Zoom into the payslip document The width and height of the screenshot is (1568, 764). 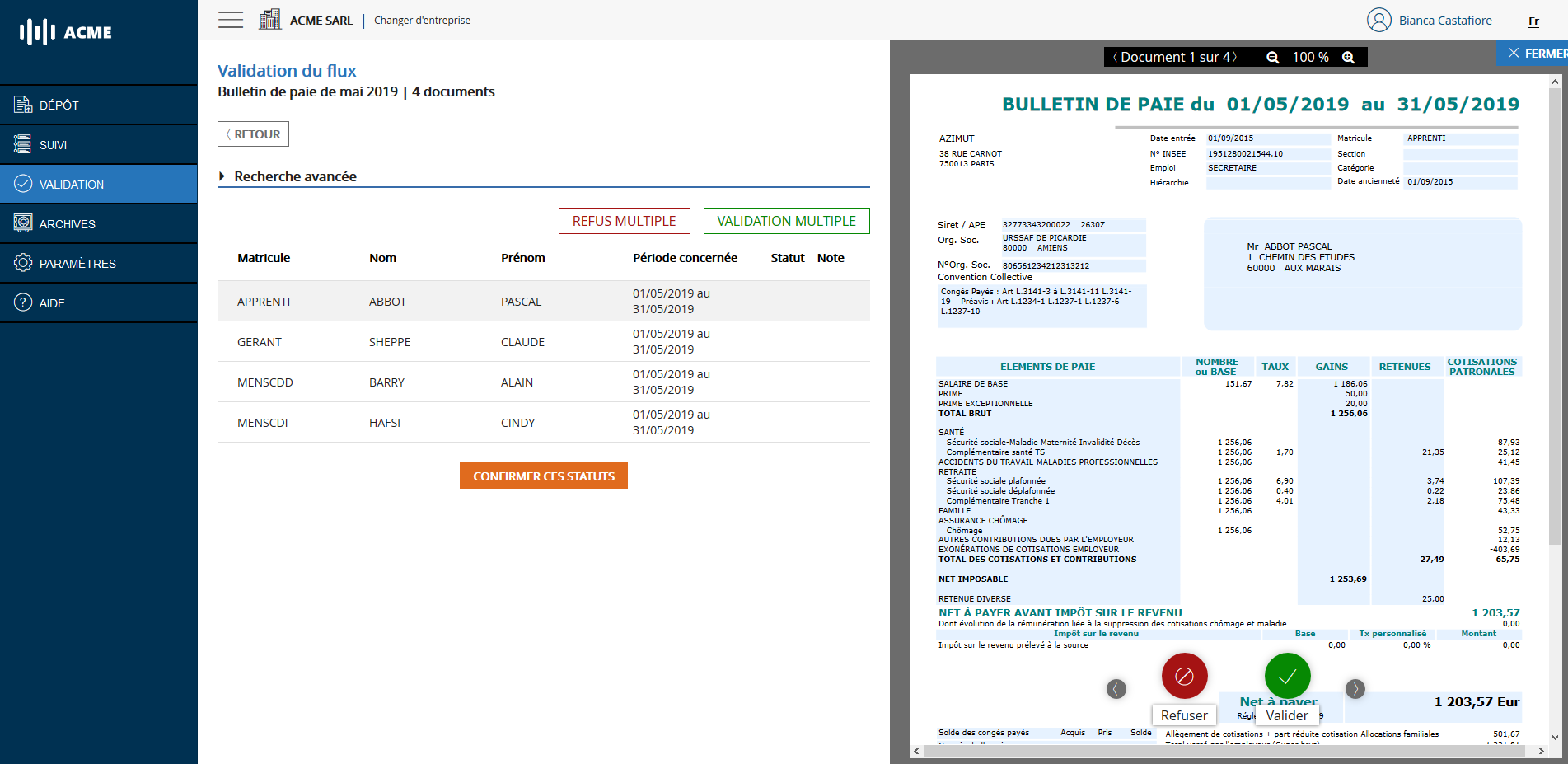(x=1349, y=57)
